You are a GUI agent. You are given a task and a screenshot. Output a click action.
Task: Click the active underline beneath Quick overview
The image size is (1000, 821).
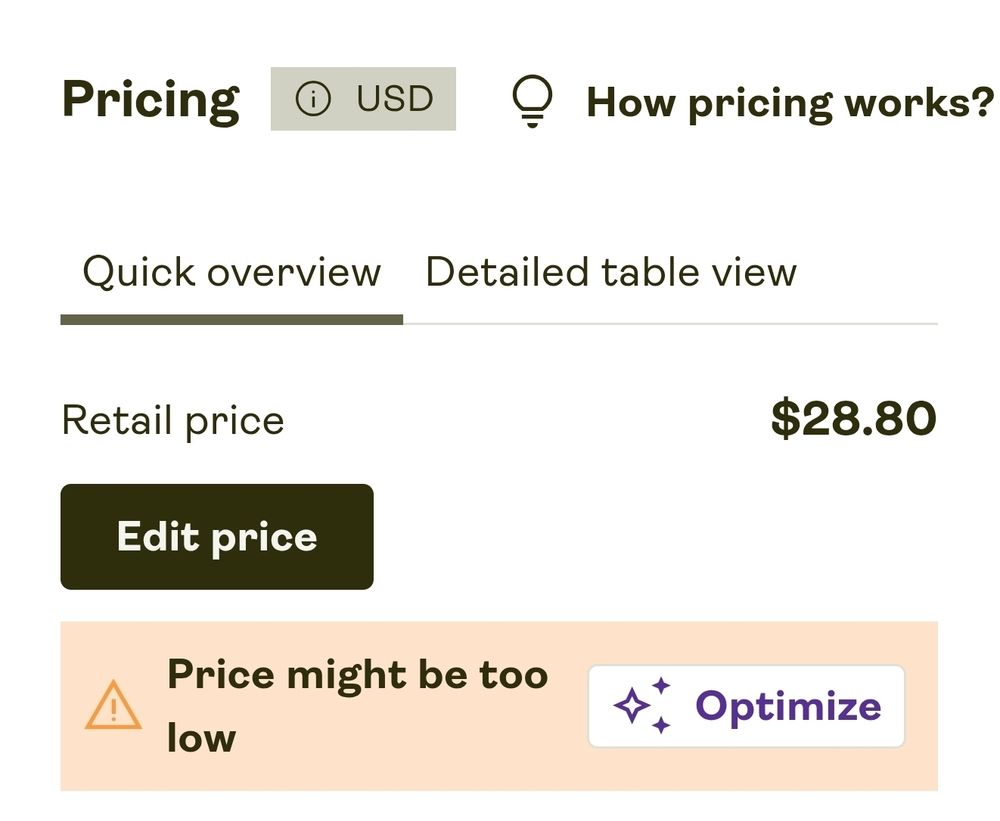[231, 320]
